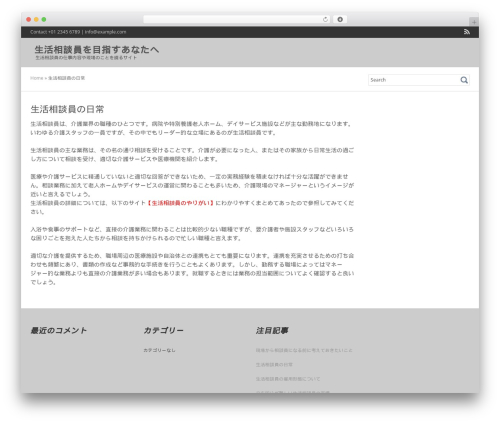Image resolution: width=500 pixels, height=423 pixels.
Task: Minimize the browser with yellow button
Action: 36,19
